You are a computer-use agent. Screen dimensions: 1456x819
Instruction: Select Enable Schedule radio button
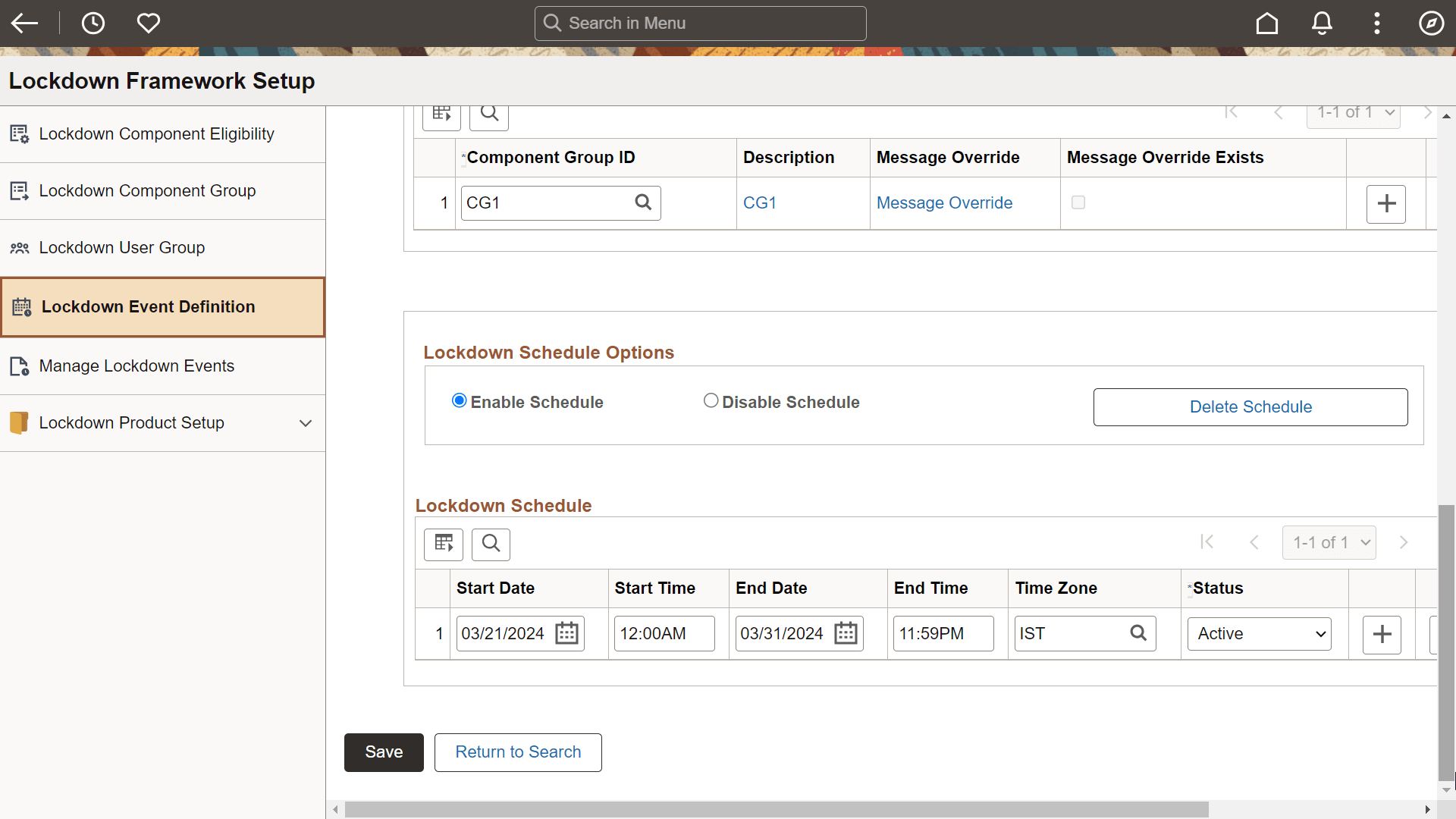(x=459, y=400)
